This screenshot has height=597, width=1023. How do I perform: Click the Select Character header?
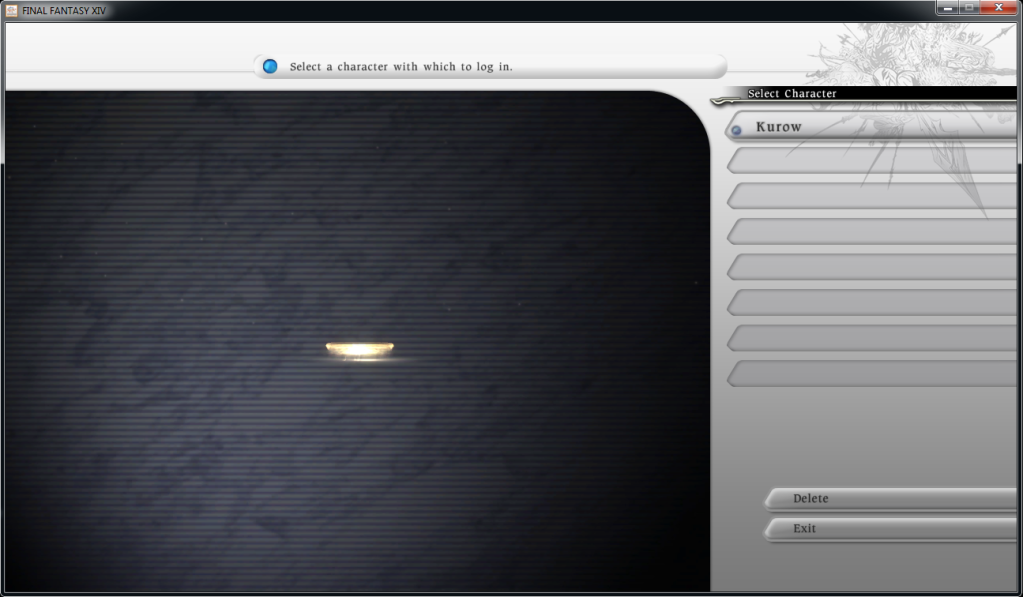pyautogui.click(x=792, y=94)
